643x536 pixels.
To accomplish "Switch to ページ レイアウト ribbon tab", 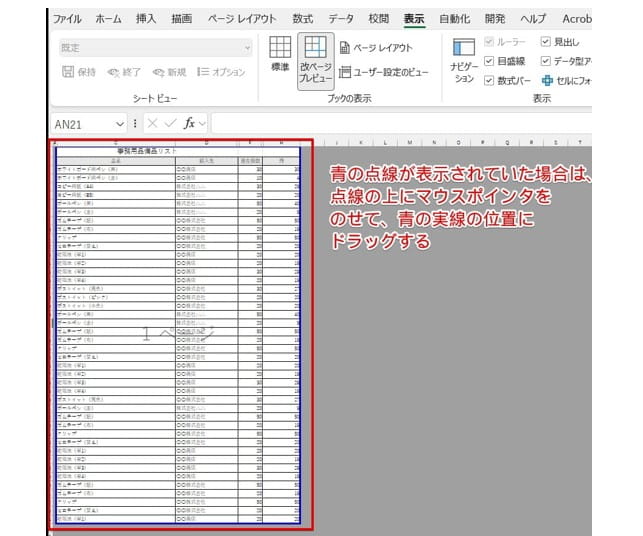I will pos(242,19).
